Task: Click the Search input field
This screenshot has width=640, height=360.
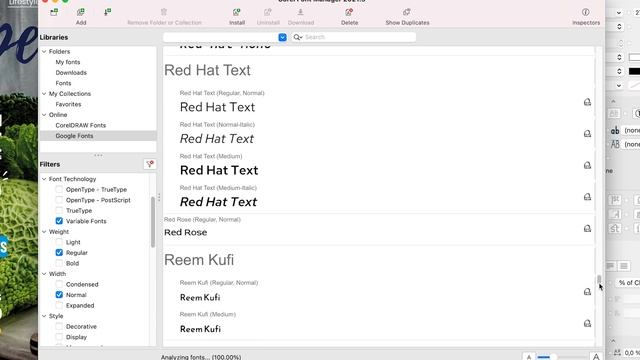Action: coord(353,37)
